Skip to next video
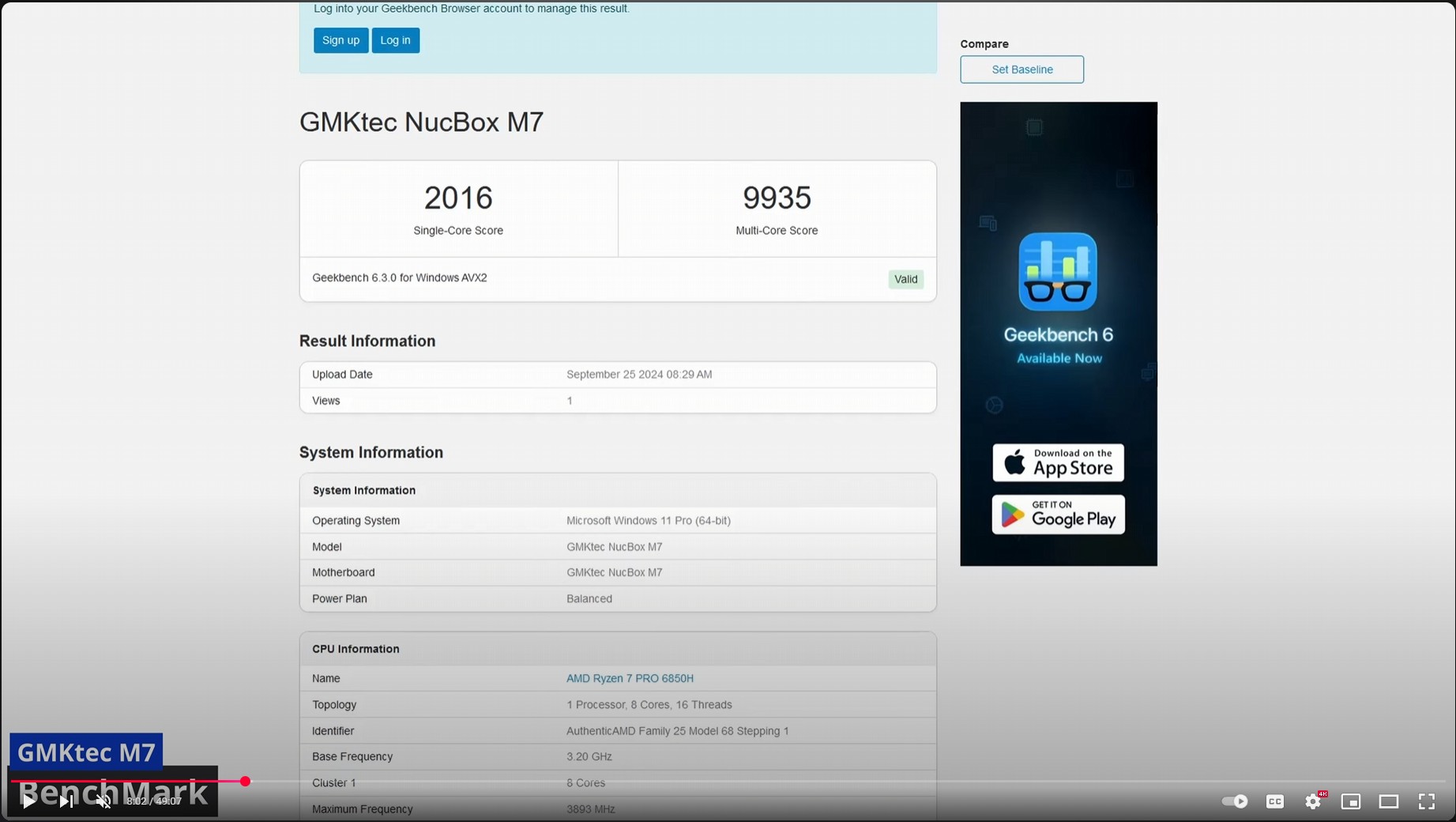This screenshot has height=822, width=1456. pyautogui.click(x=66, y=801)
